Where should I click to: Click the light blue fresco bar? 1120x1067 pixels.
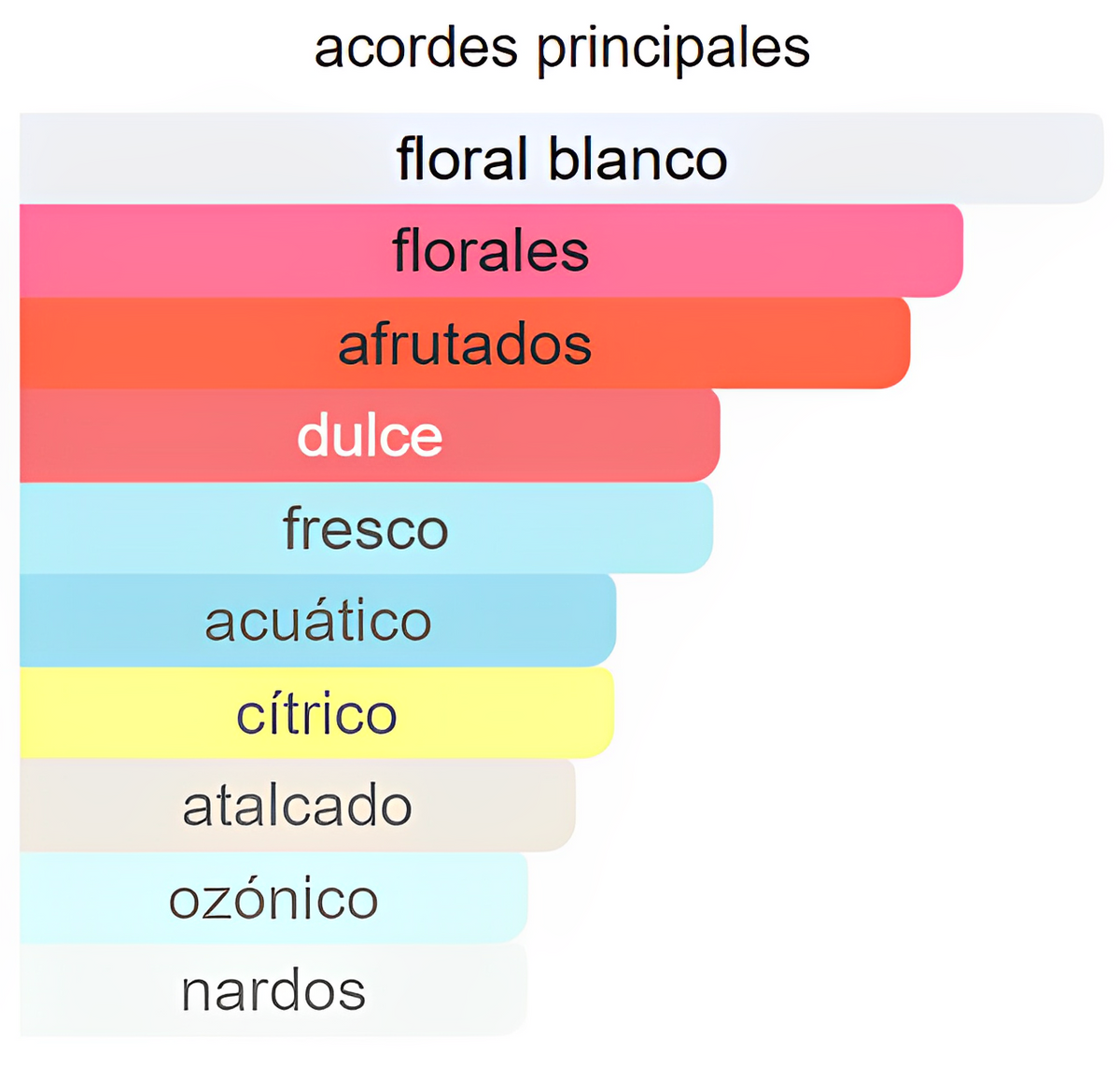pyautogui.click(x=366, y=527)
